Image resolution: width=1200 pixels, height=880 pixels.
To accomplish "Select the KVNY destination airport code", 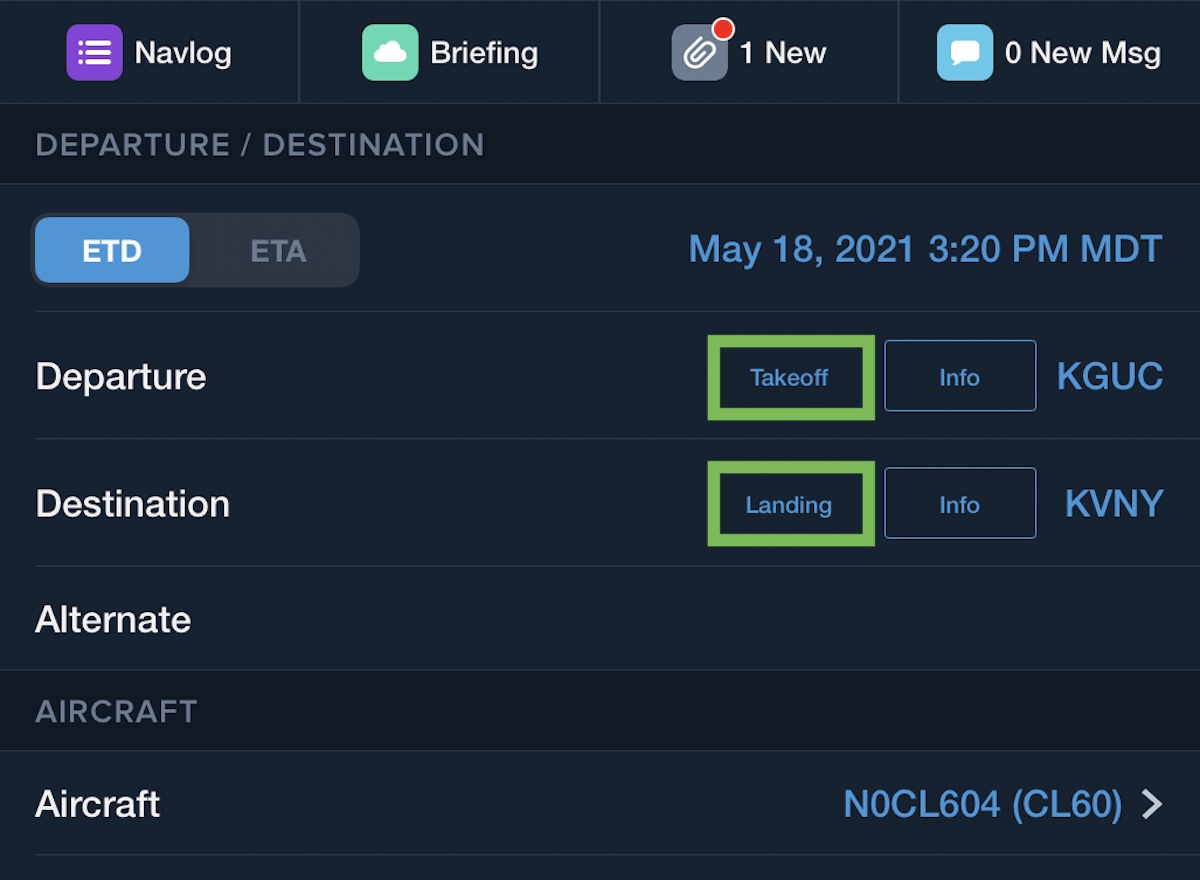I will [1114, 504].
